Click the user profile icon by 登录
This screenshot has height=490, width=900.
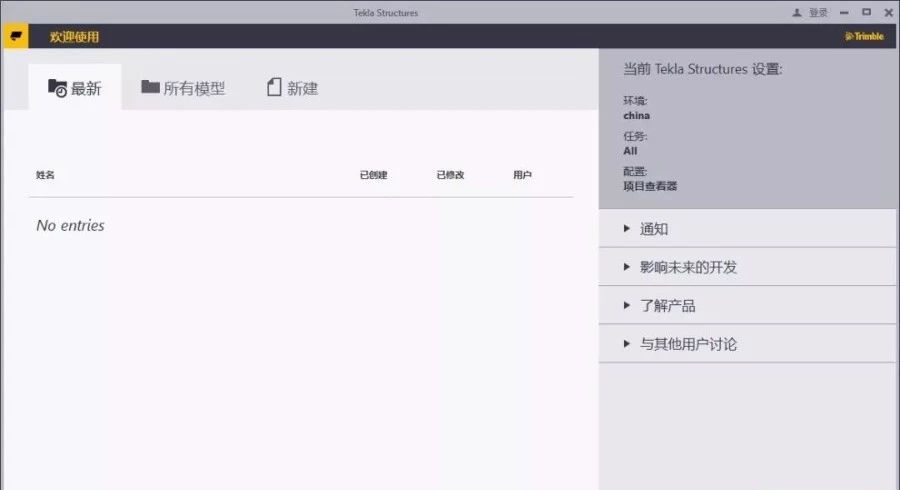click(x=797, y=13)
